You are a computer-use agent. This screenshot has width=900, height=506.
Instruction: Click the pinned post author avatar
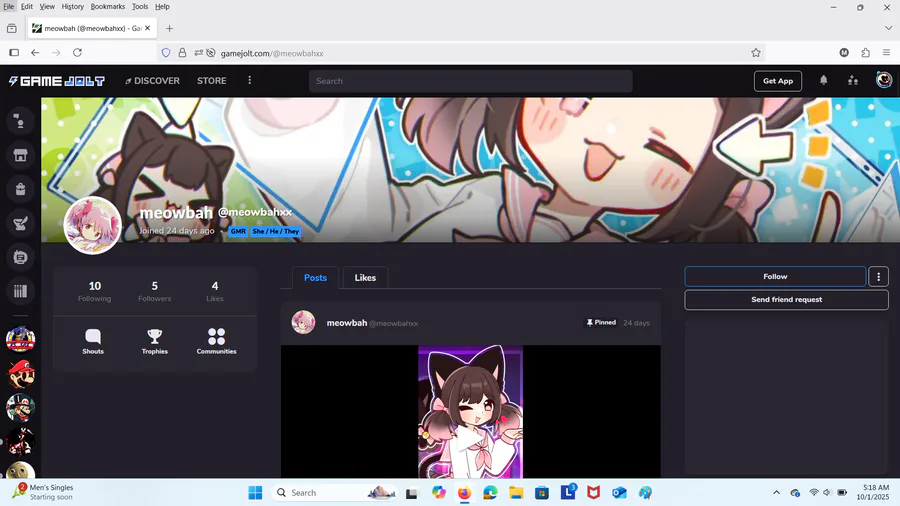(x=303, y=322)
